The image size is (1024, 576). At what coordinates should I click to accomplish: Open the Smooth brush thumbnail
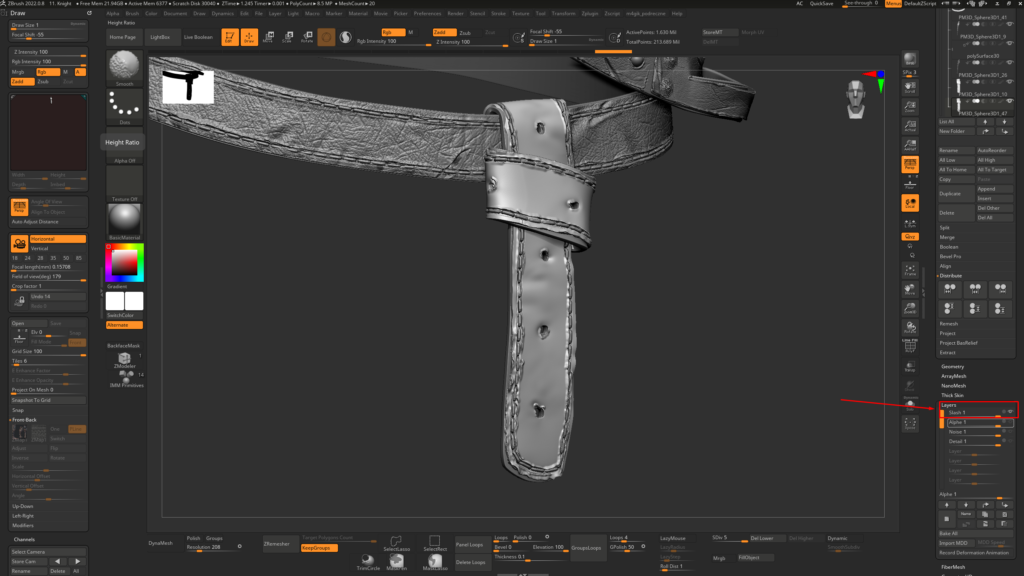pyautogui.click(x=124, y=67)
